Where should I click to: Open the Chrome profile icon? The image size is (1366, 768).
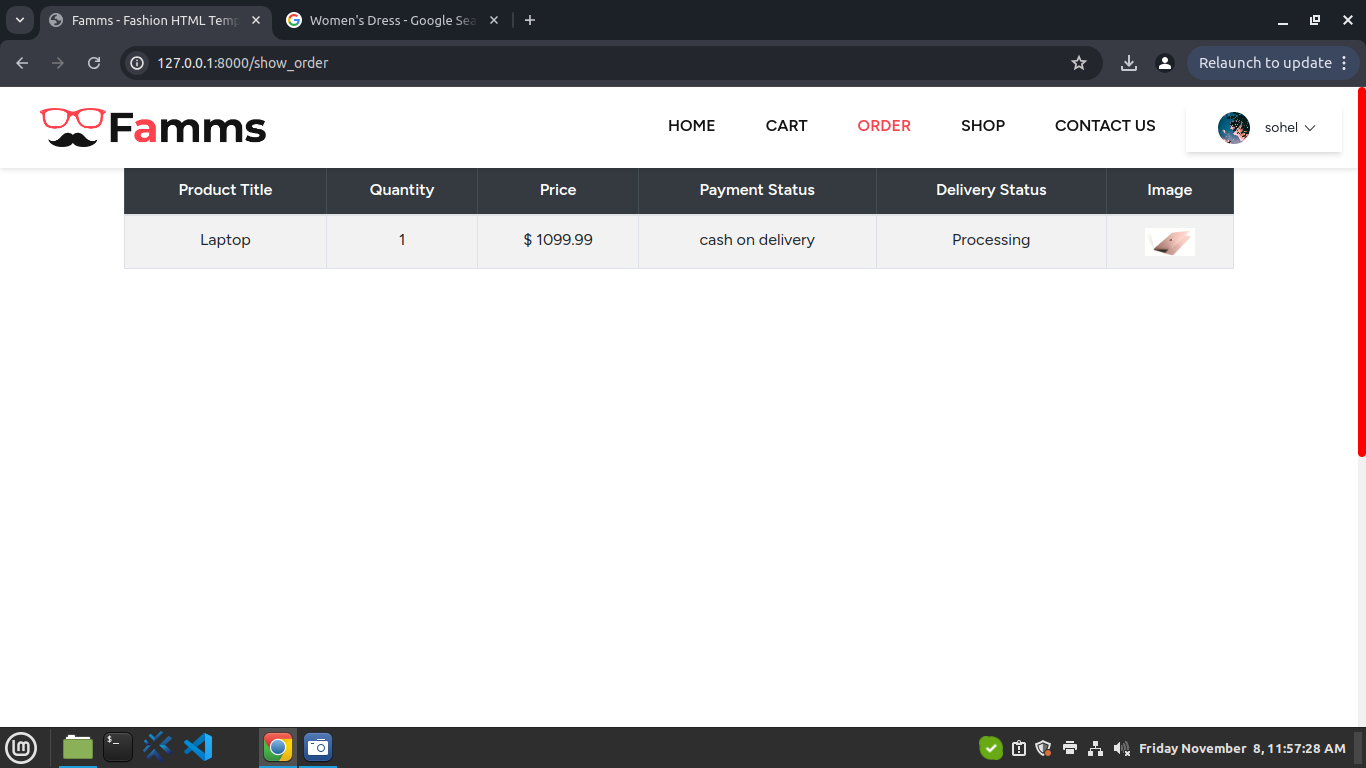pyautogui.click(x=1165, y=63)
